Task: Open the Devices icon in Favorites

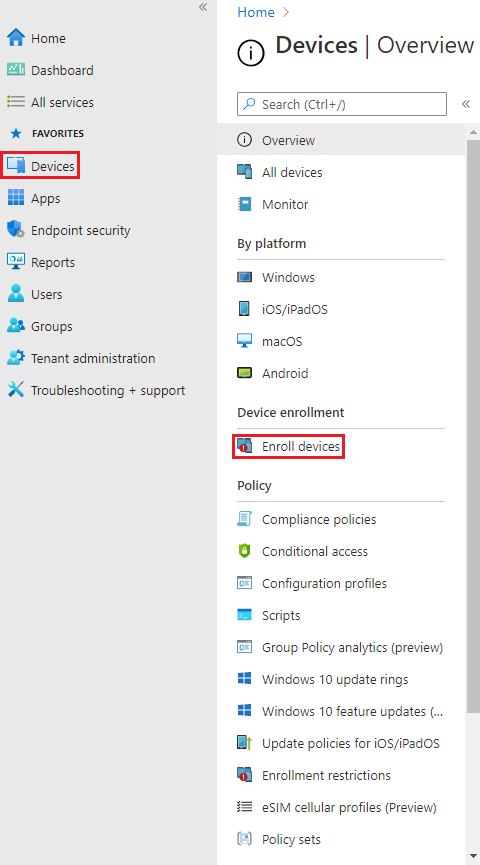Action: click(x=16, y=166)
